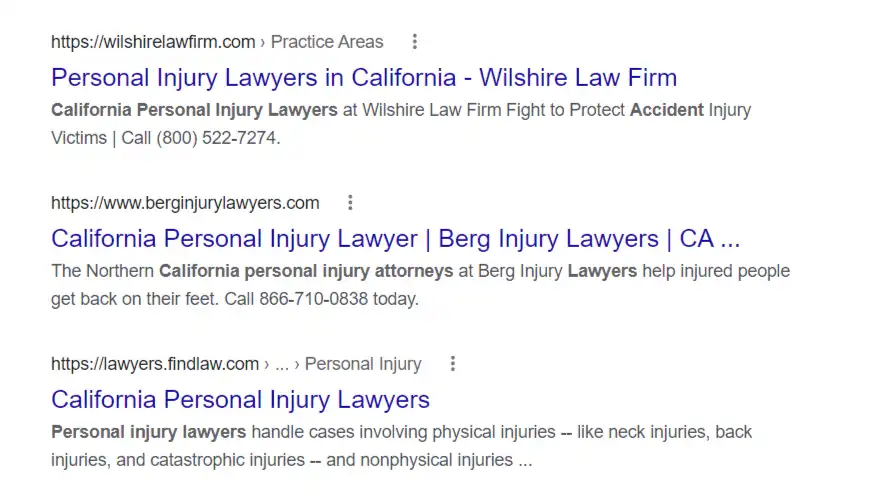The image size is (877, 493).
Task: Click the https://wilshirelawfirm.com URL text
Action: pos(153,42)
